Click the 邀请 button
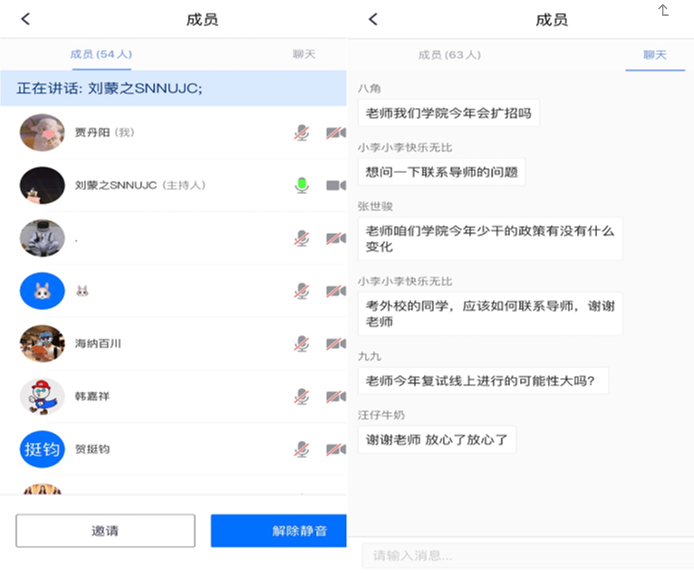 [x=105, y=531]
